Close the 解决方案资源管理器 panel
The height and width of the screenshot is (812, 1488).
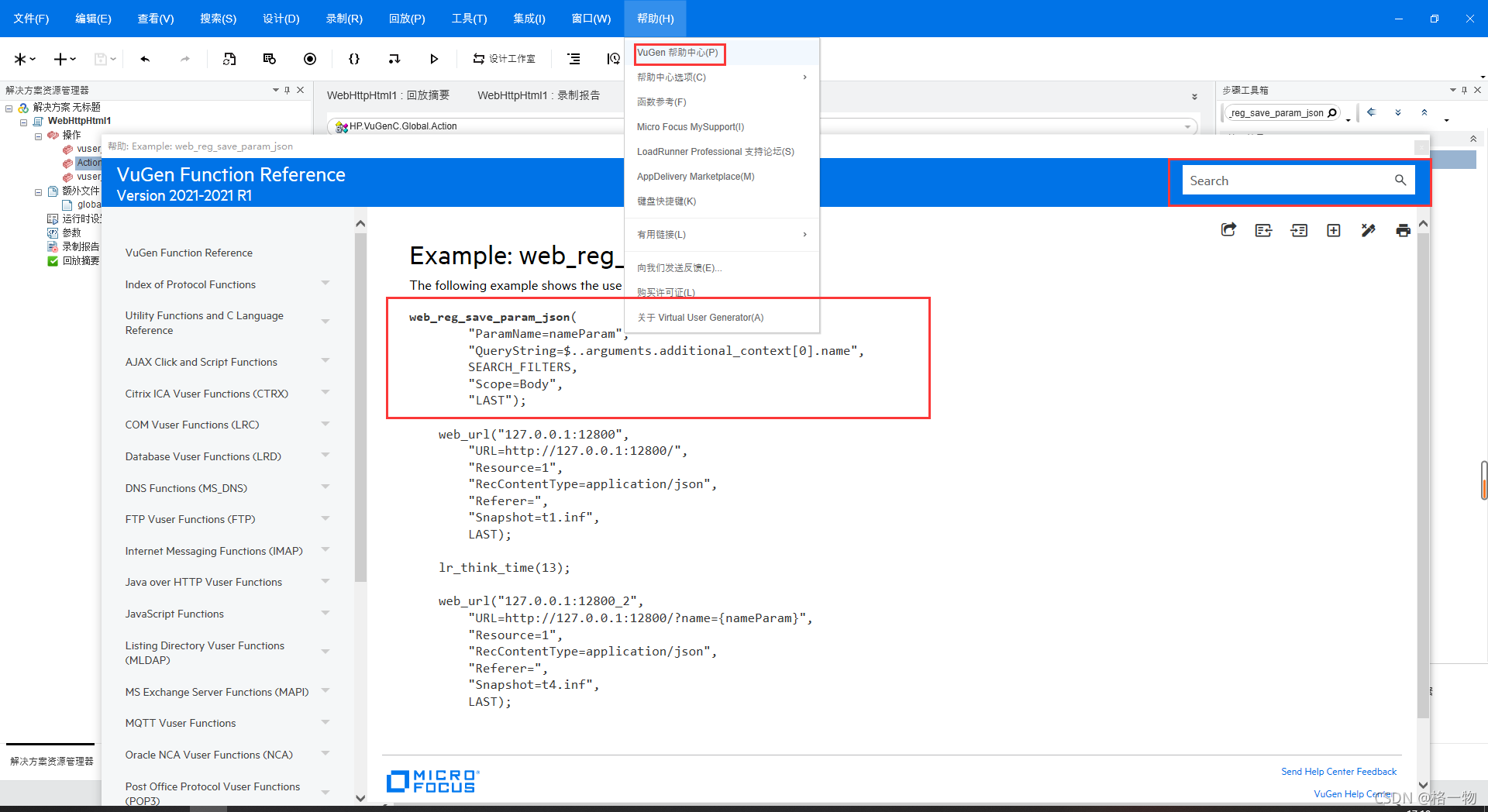pyautogui.click(x=301, y=90)
